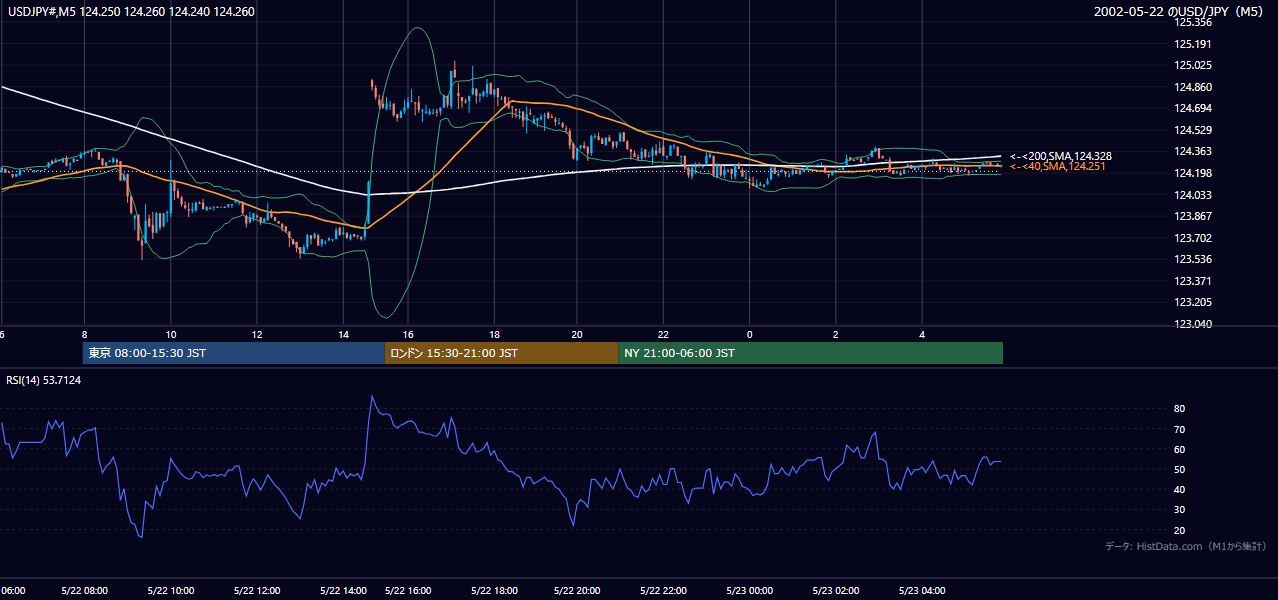Click RSI scale level 50

point(1180,469)
